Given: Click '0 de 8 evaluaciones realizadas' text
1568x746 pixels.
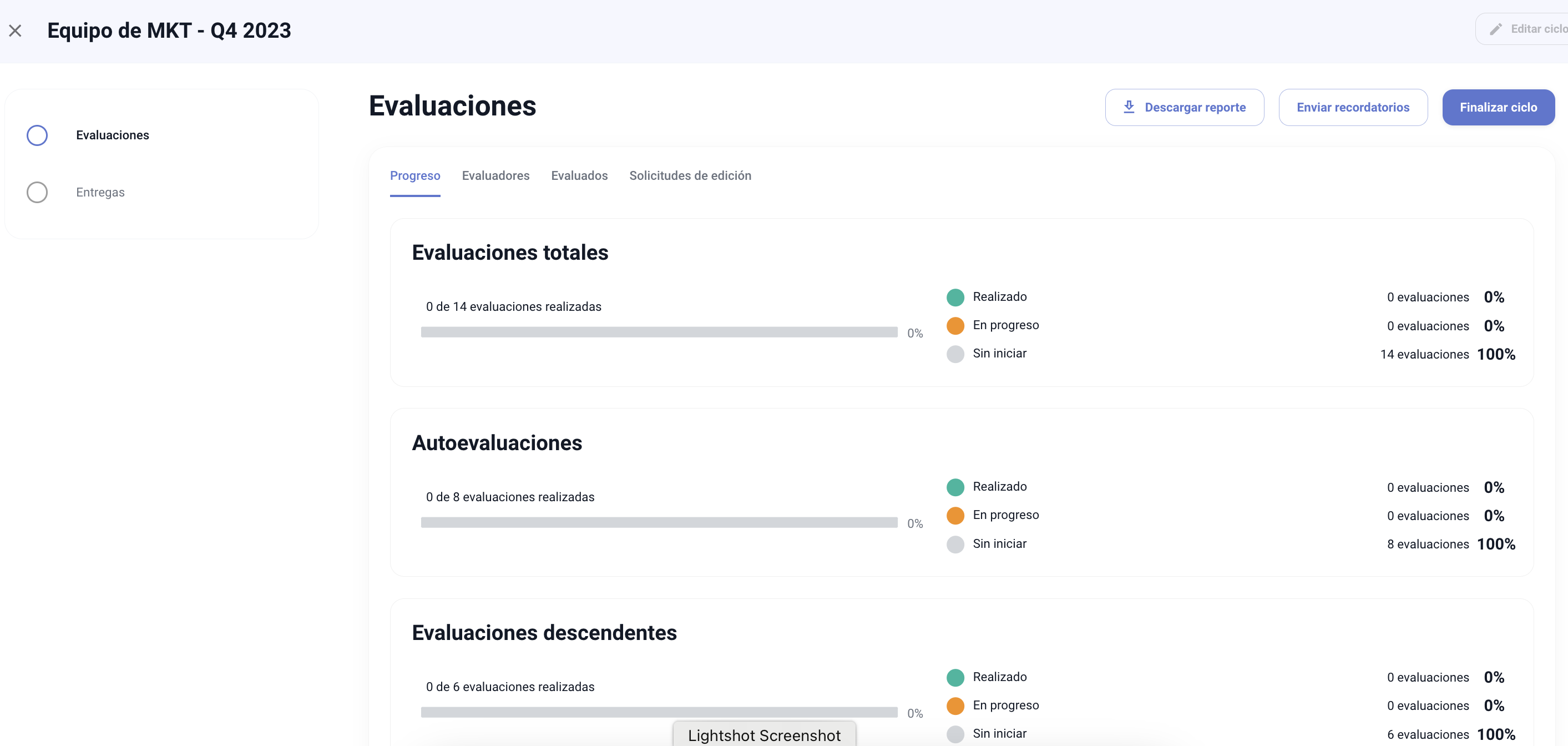Looking at the screenshot, I should 510,497.
